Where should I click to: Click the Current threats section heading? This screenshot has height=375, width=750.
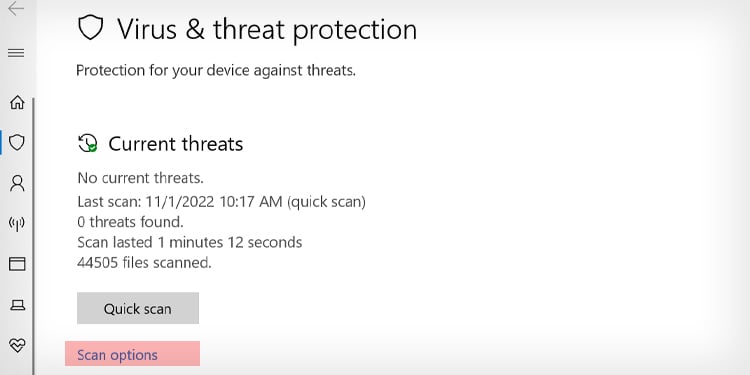(x=176, y=143)
